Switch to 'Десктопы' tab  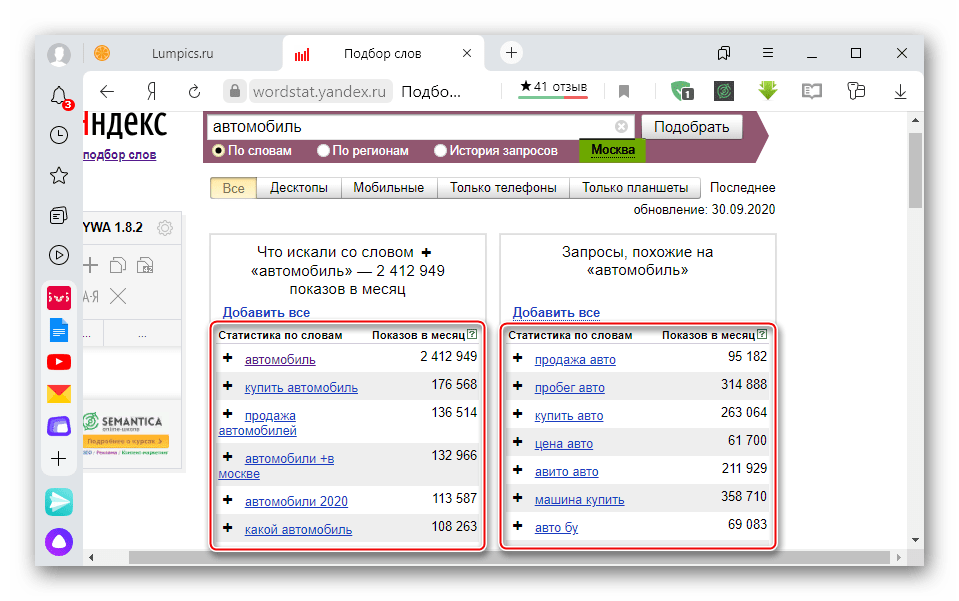pos(298,188)
